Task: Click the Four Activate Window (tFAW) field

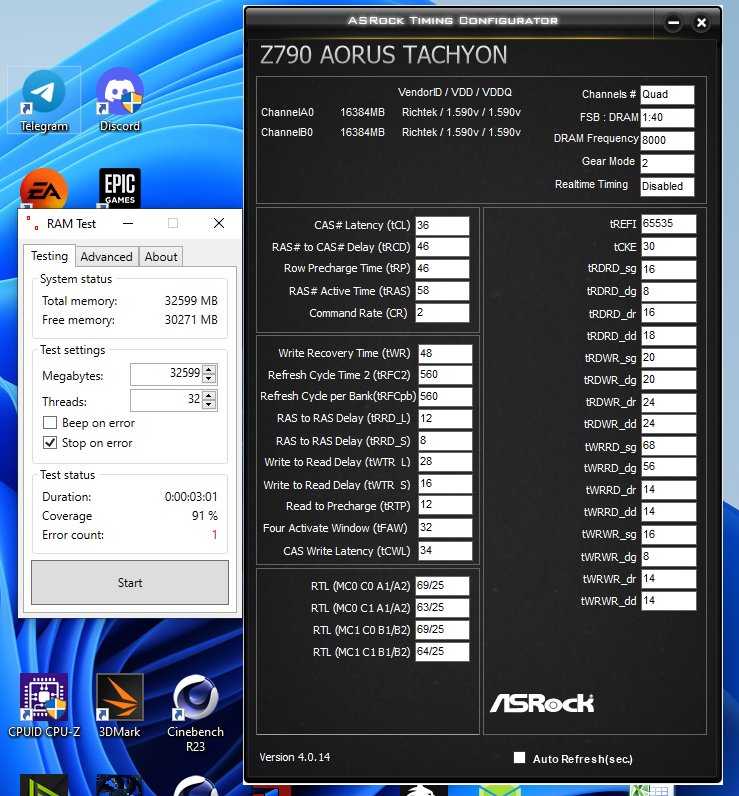Action: 445,528
